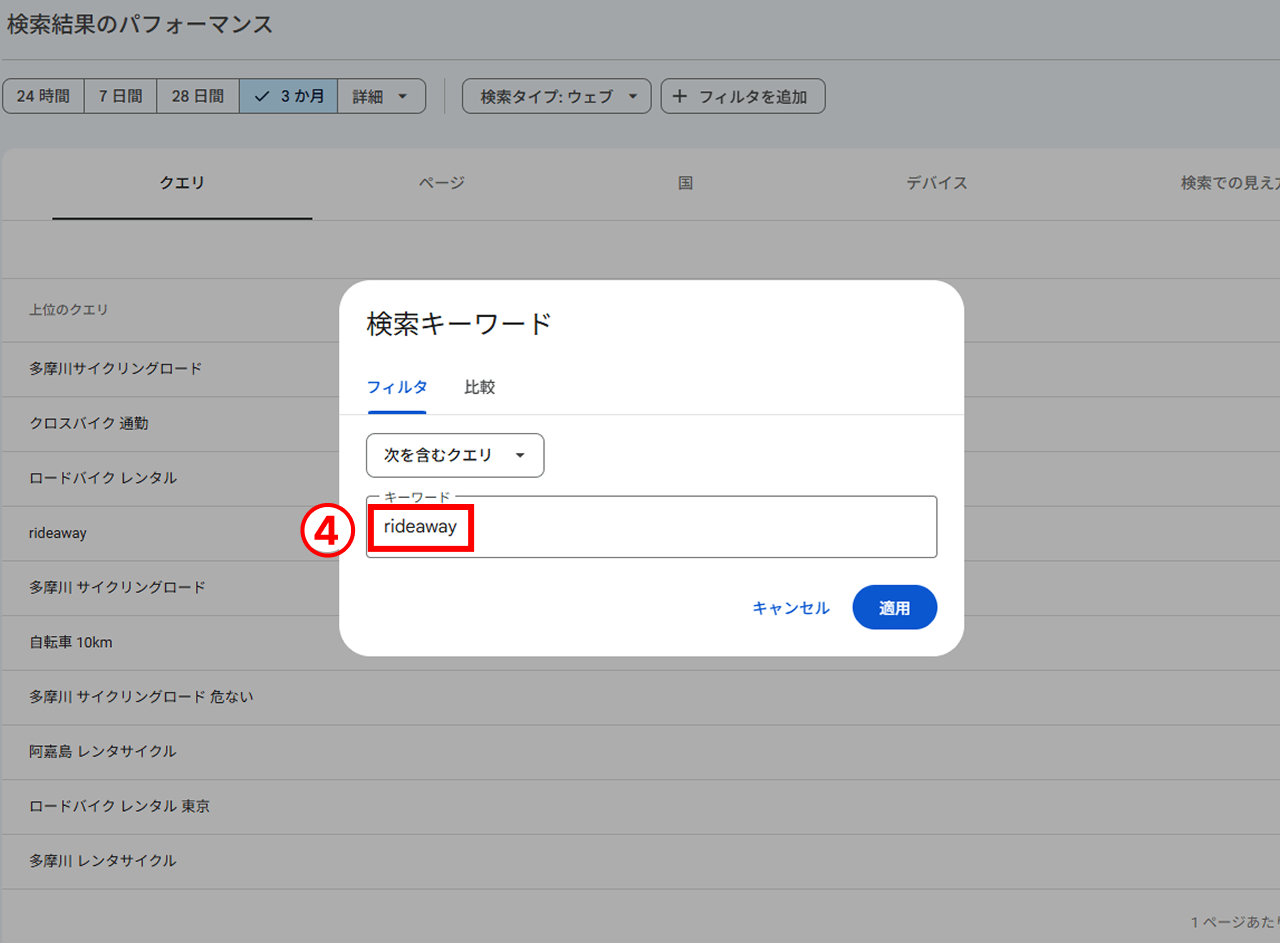This screenshot has width=1280, height=944.
Task: Click the キャンセル link
Action: tap(791, 607)
